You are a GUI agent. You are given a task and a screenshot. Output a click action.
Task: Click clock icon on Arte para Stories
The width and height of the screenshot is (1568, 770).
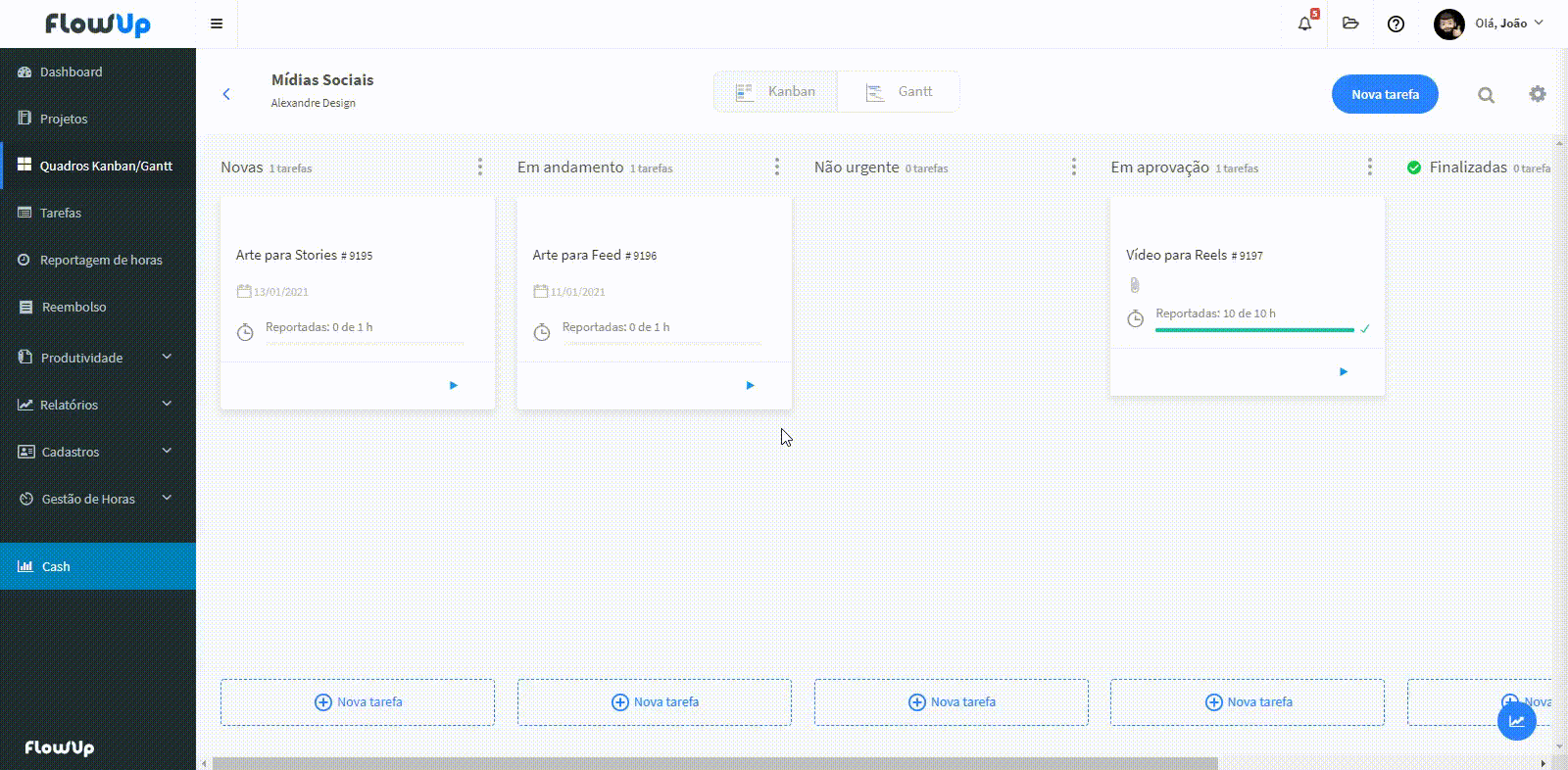tap(245, 332)
